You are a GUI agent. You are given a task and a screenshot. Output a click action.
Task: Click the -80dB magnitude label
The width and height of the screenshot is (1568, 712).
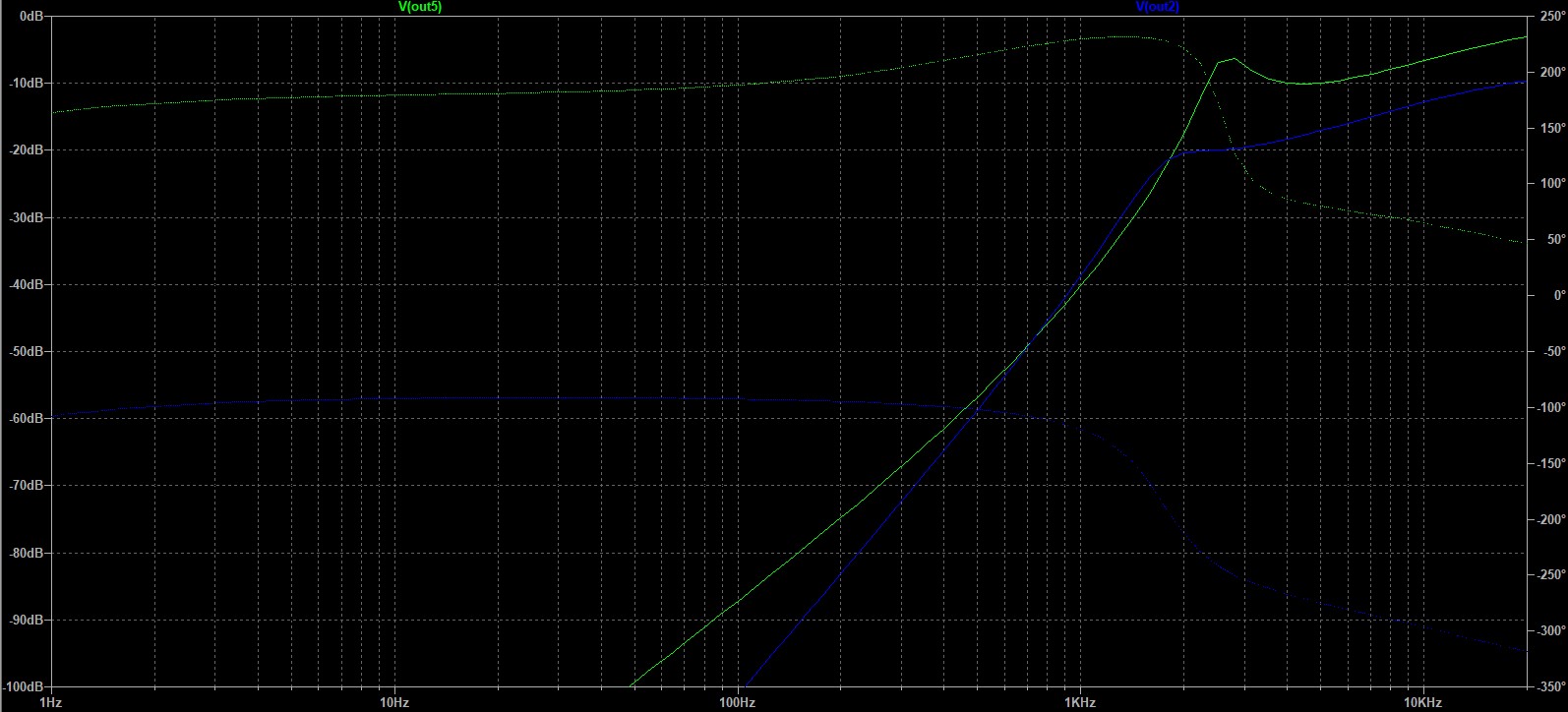[27, 553]
